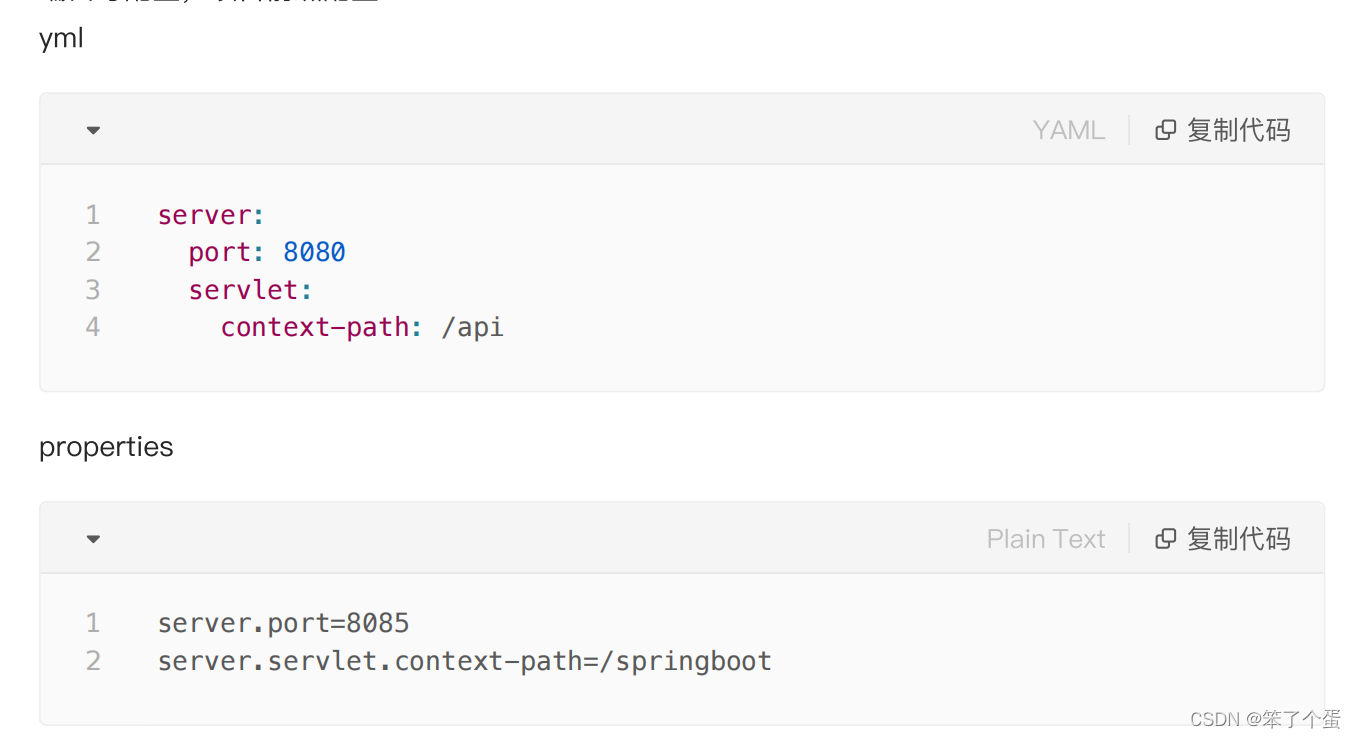Click the 复制代码 button for the yml snippet

pyautogui.click(x=1239, y=129)
